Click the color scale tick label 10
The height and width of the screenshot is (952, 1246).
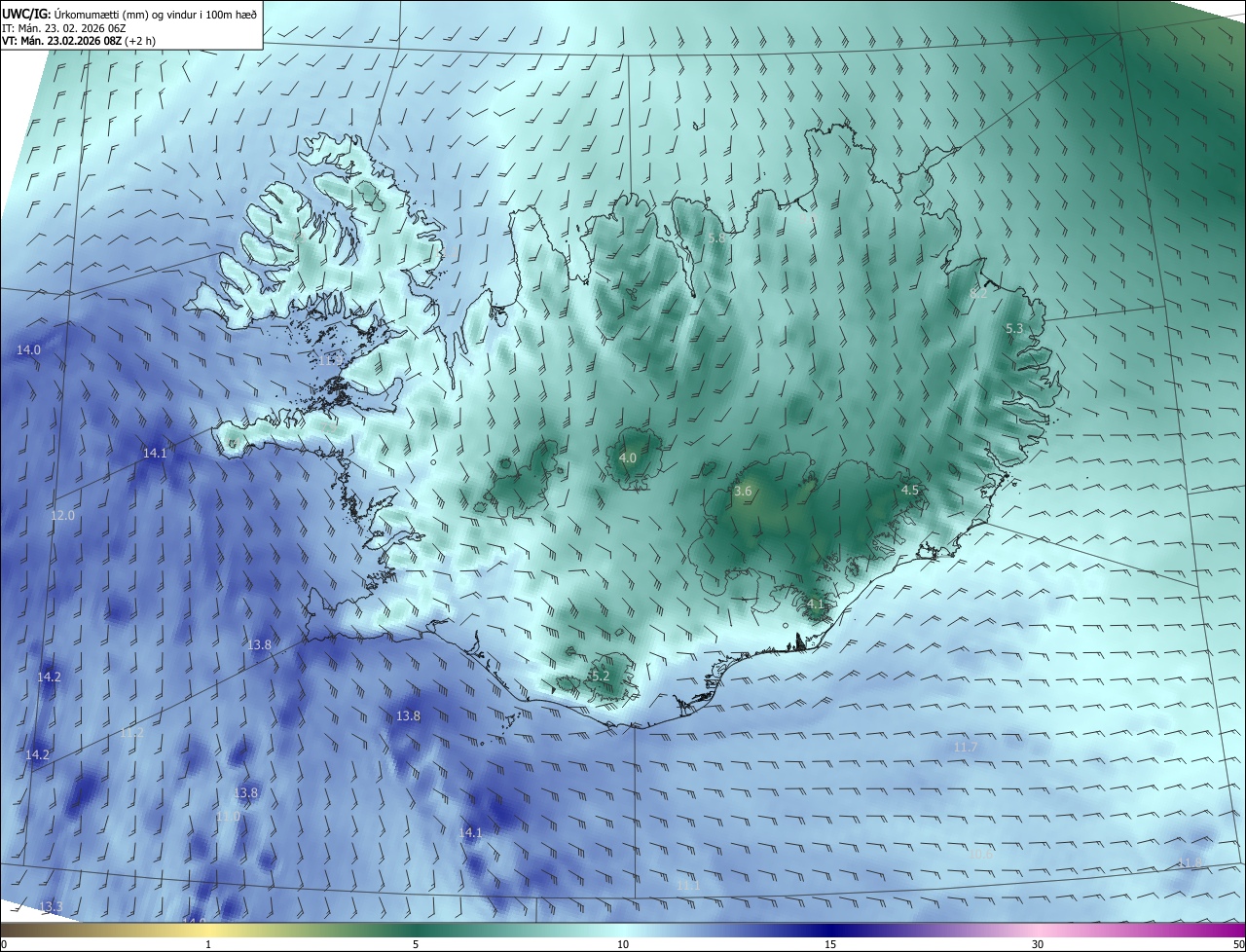(623, 944)
